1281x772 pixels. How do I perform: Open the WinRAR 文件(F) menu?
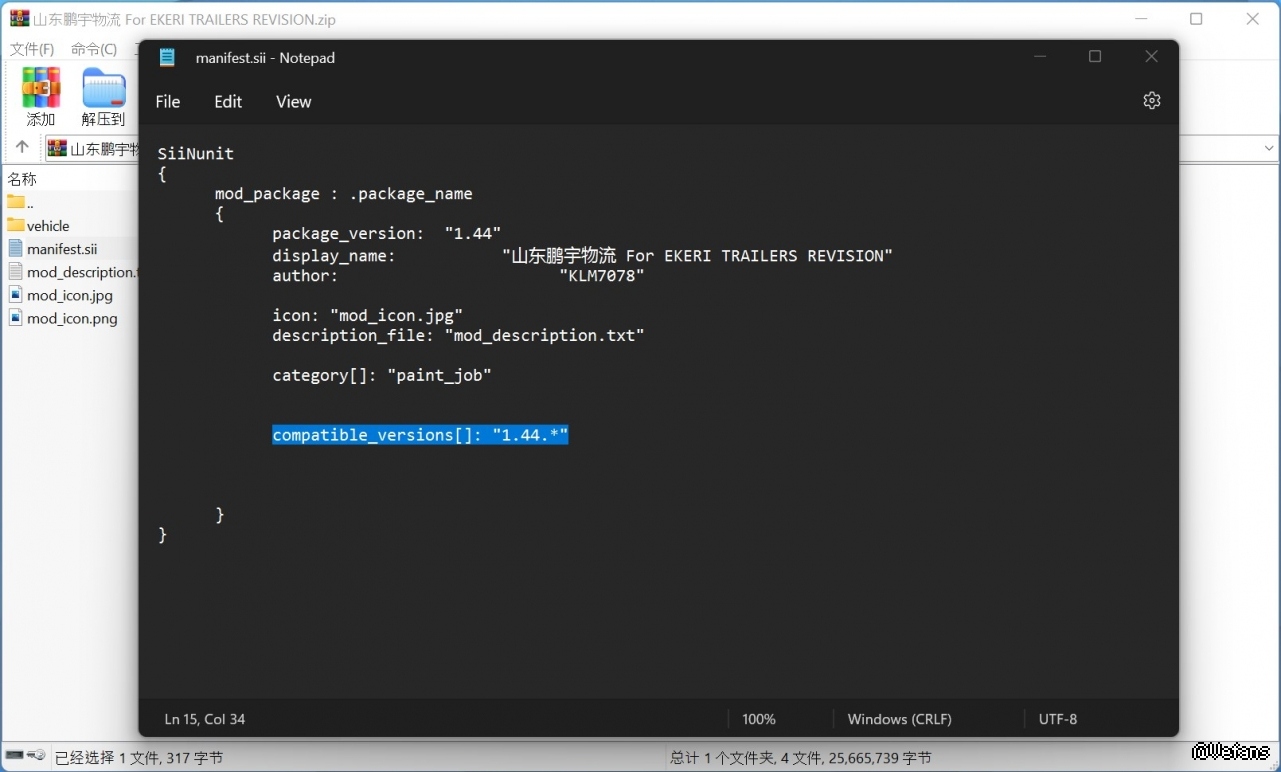[32, 49]
